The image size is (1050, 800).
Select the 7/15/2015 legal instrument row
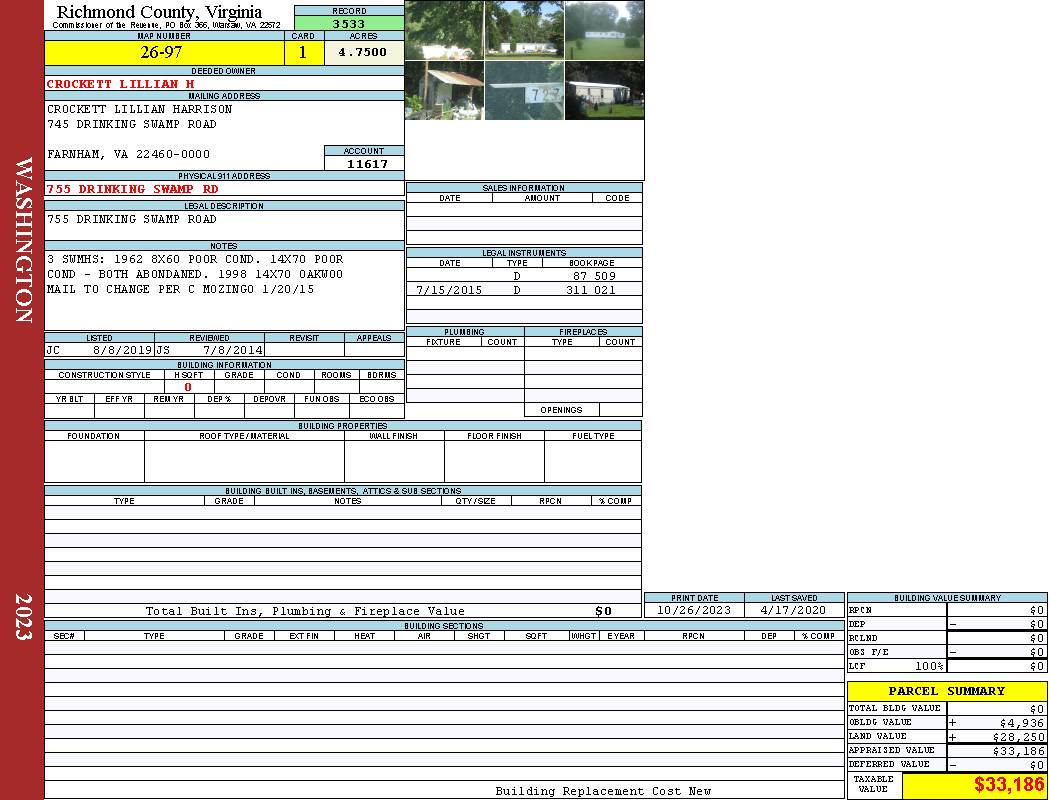524,290
